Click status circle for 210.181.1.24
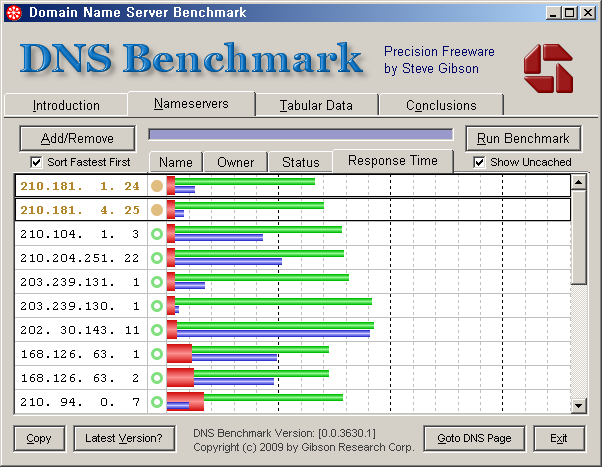Image resolution: width=602 pixels, height=467 pixels. pyautogui.click(x=157, y=186)
